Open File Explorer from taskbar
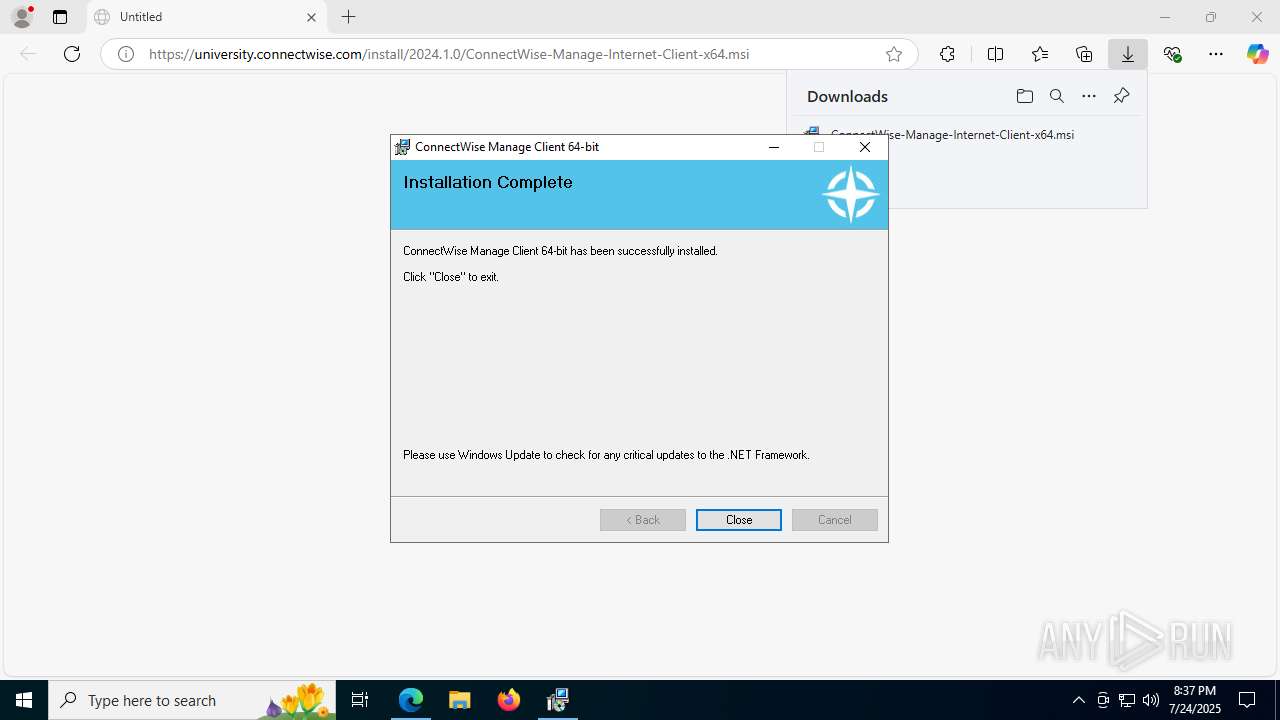The image size is (1280, 720). point(459,700)
